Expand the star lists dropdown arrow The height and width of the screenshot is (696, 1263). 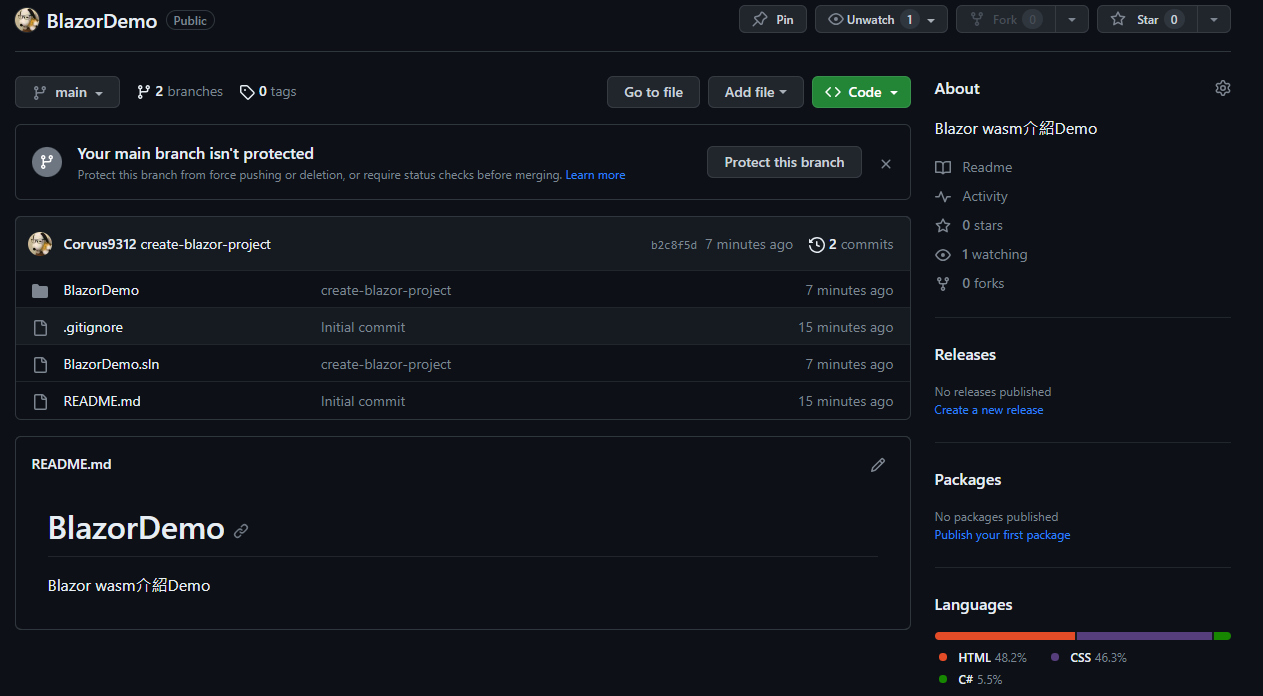pos(1214,19)
